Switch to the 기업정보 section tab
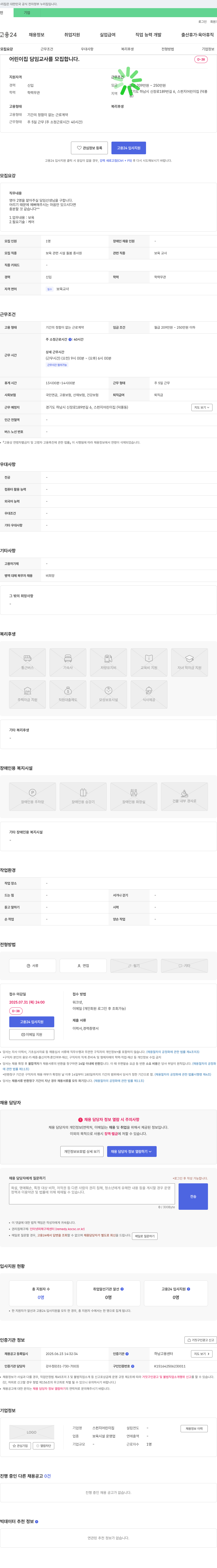Image resolution: width=217 pixels, height=1568 pixels. 208,49
